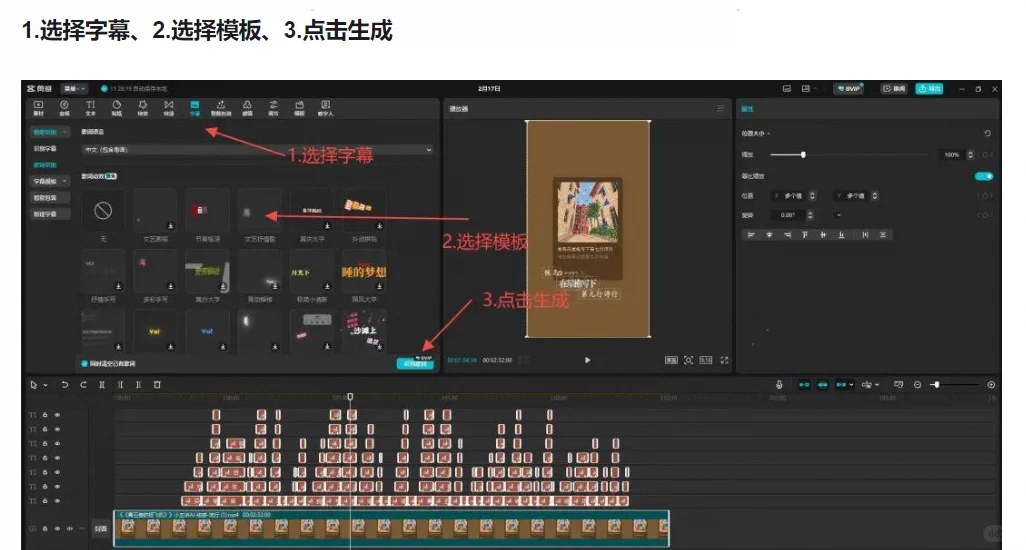Click the align bottom icon in properties
1026x550 pixels.
coord(841,234)
